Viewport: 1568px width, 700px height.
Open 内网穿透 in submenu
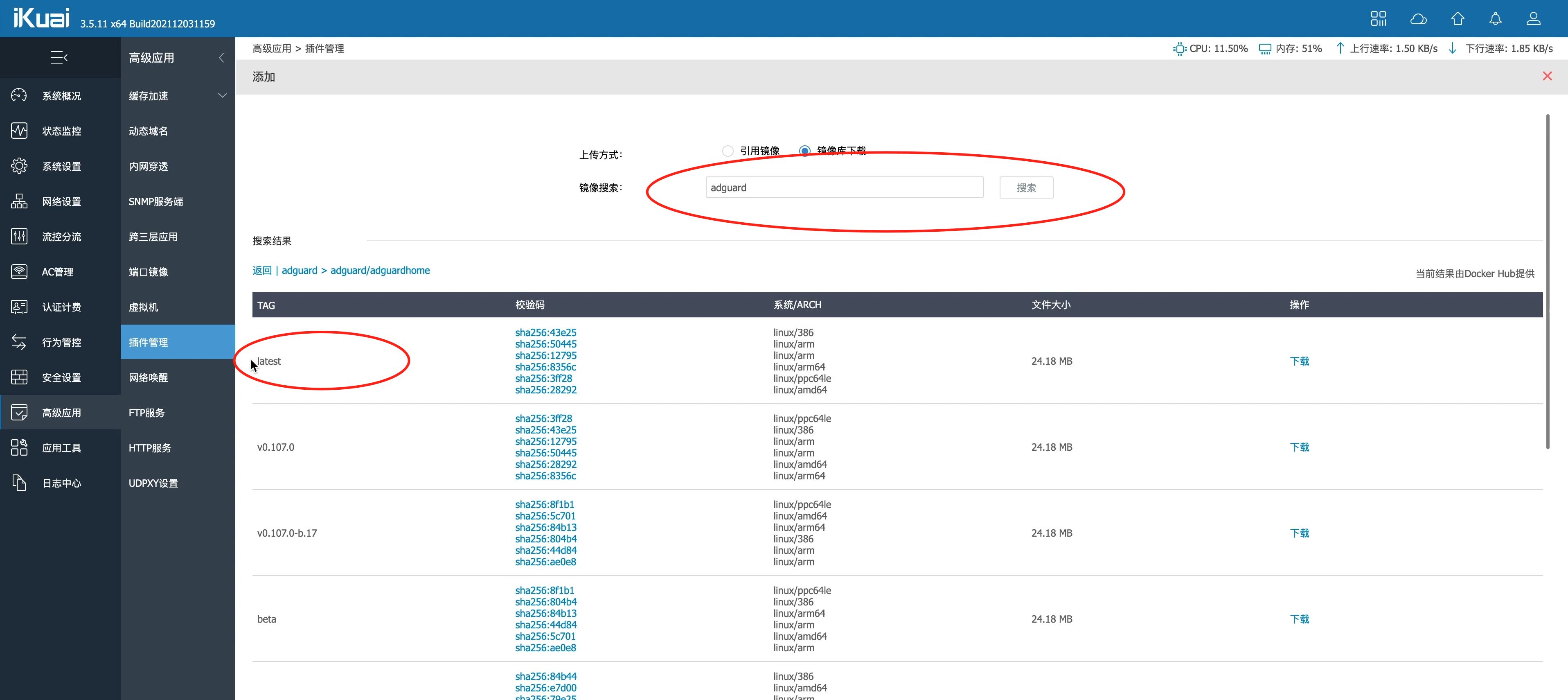point(148,166)
